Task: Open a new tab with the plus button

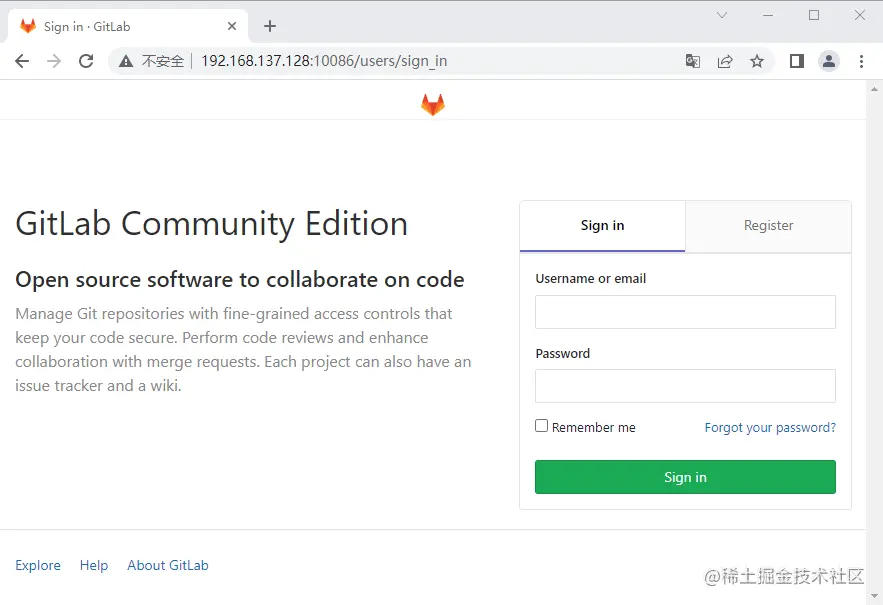Action: pyautogui.click(x=270, y=26)
